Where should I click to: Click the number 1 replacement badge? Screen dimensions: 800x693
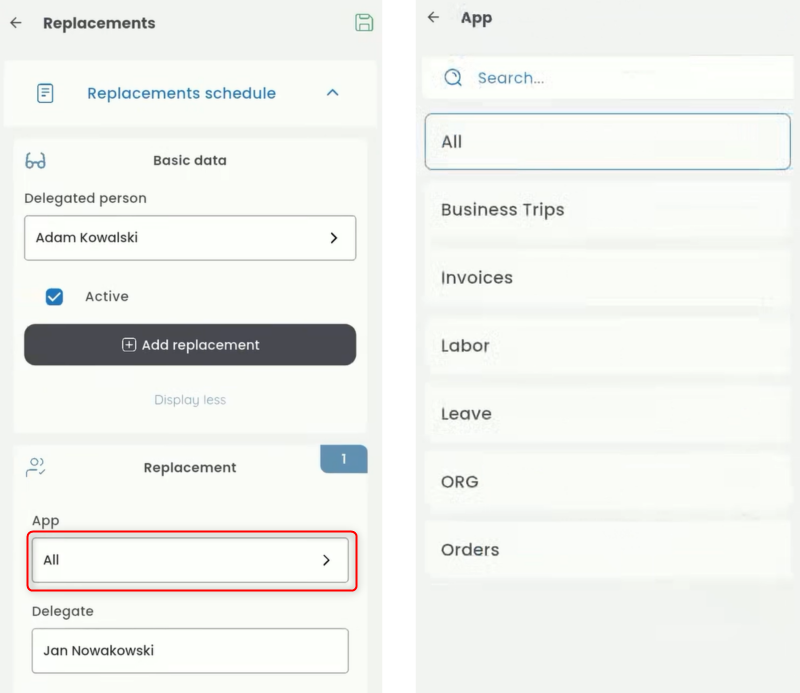coord(343,459)
